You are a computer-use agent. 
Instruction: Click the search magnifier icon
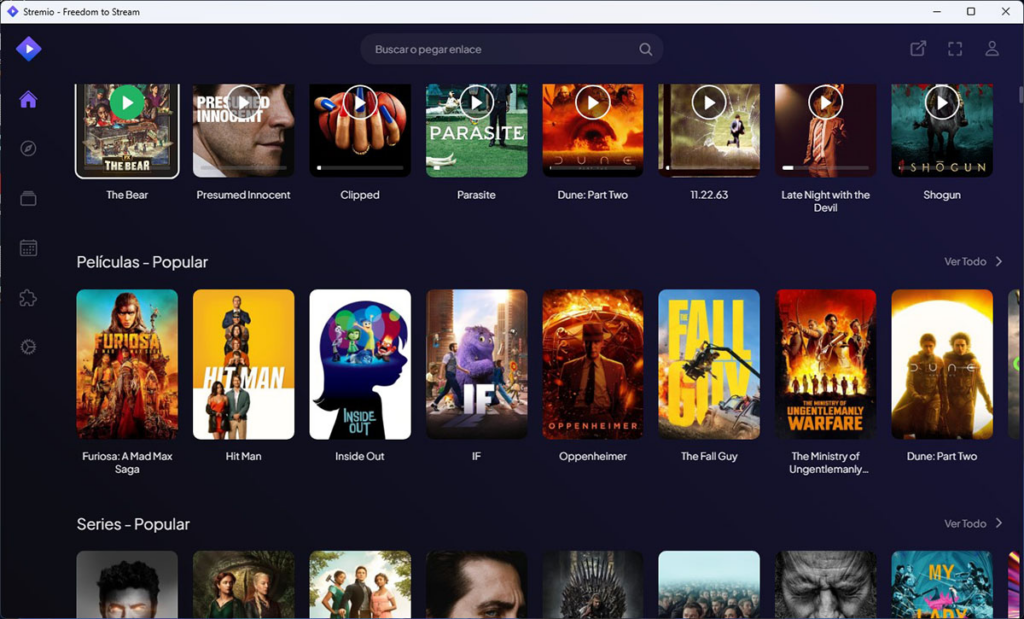point(645,50)
